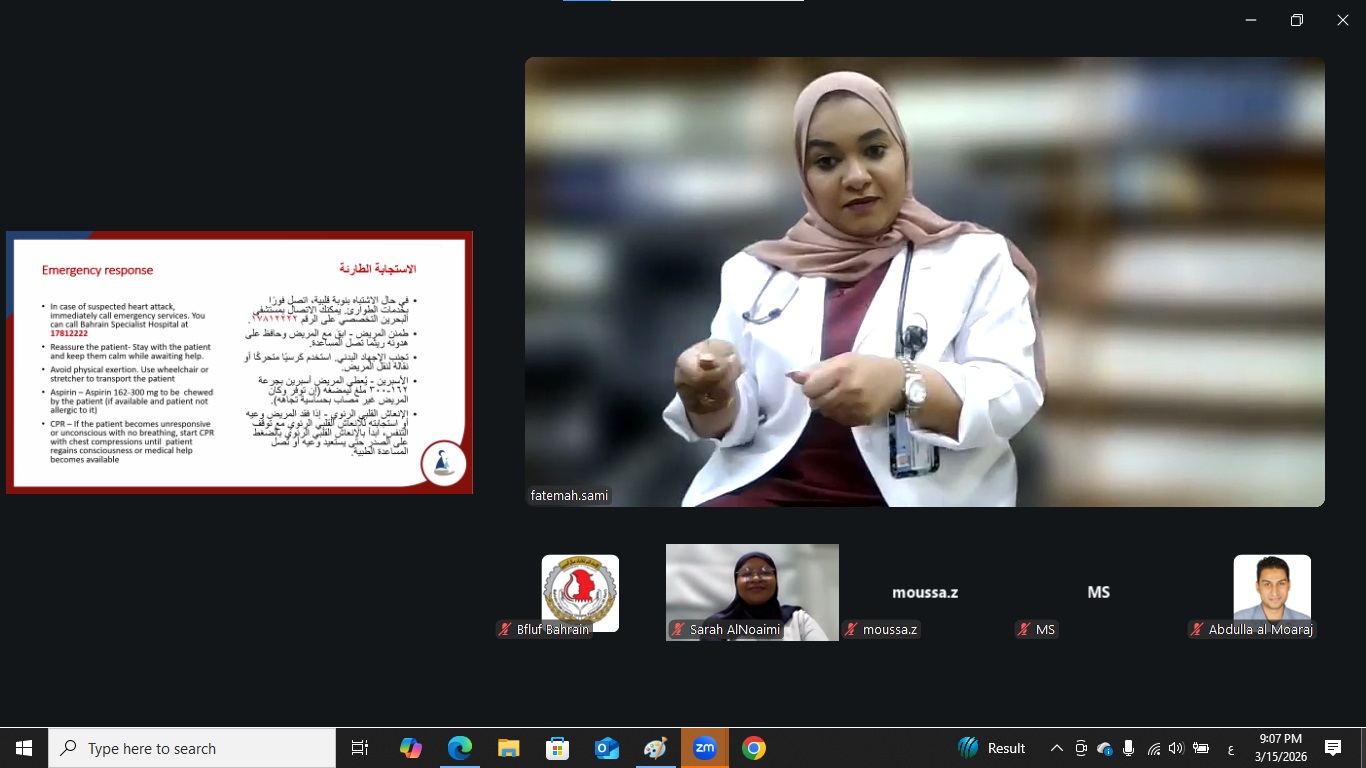Open Microsoft Edge from taskbar
Image resolution: width=1366 pixels, height=768 pixels.
pyautogui.click(x=460, y=748)
